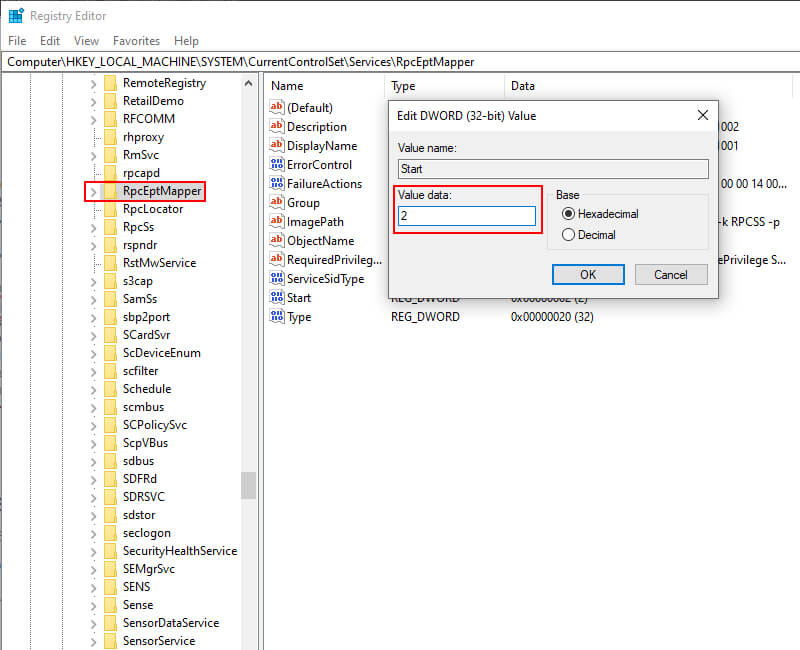
Task: Cancel the Edit DWORD dialog
Action: (x=671, y=274)
